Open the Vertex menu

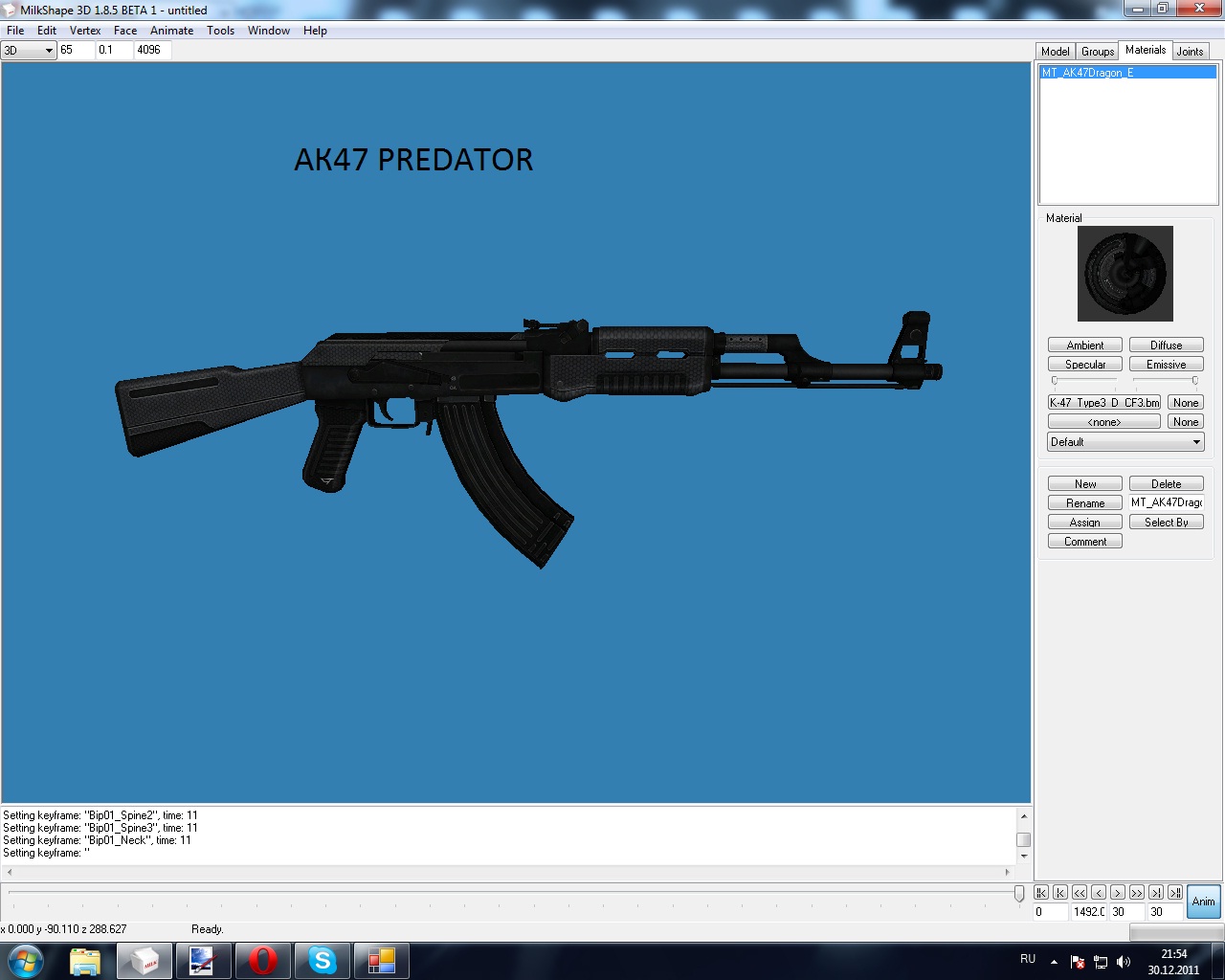pos(85,31)
